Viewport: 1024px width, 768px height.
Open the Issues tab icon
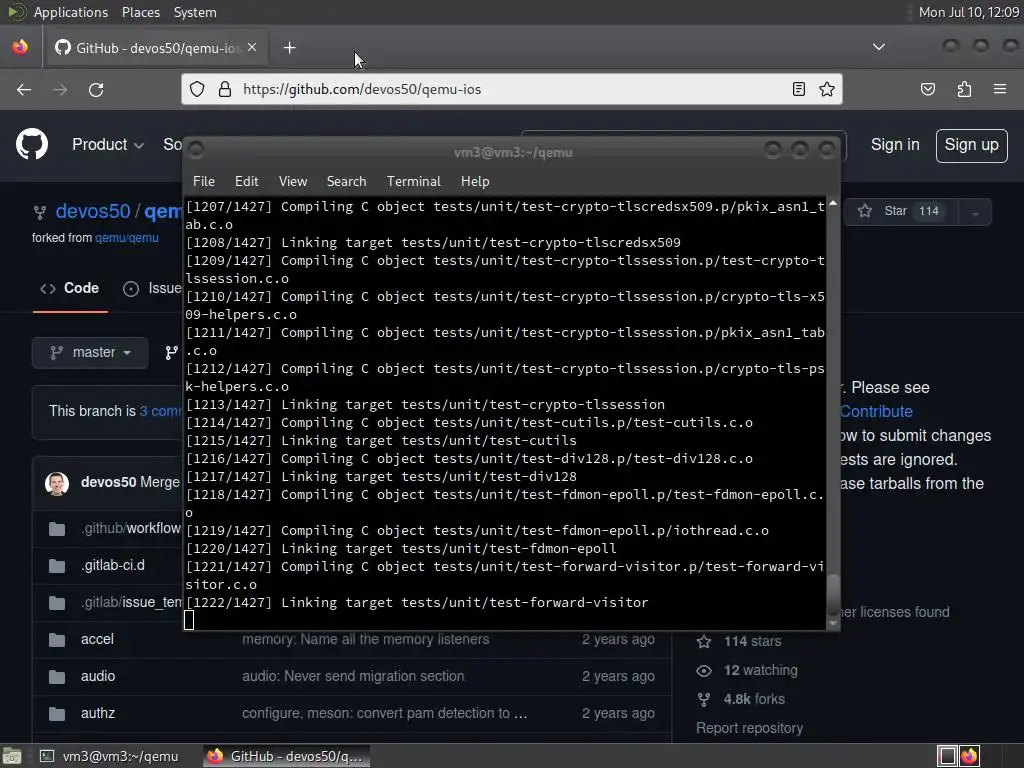tap(131, 289)
